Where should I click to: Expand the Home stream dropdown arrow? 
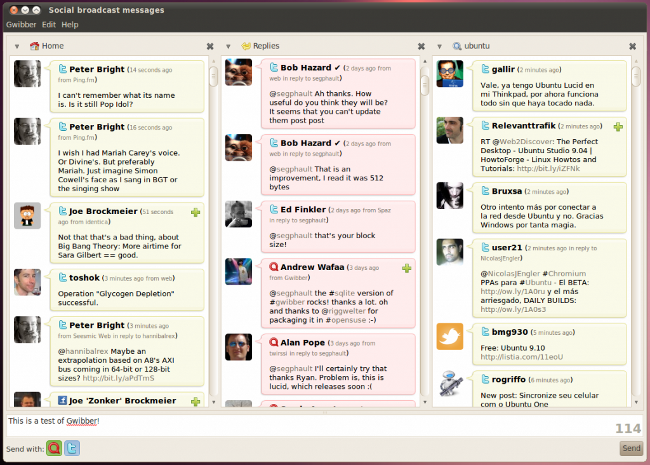pyautogui.click(x=17, y=46)
